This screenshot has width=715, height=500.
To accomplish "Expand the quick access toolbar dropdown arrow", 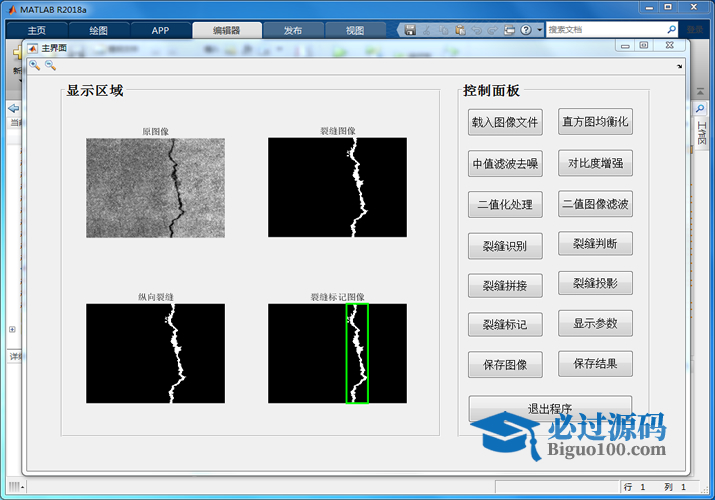I will tap(540, 30).
